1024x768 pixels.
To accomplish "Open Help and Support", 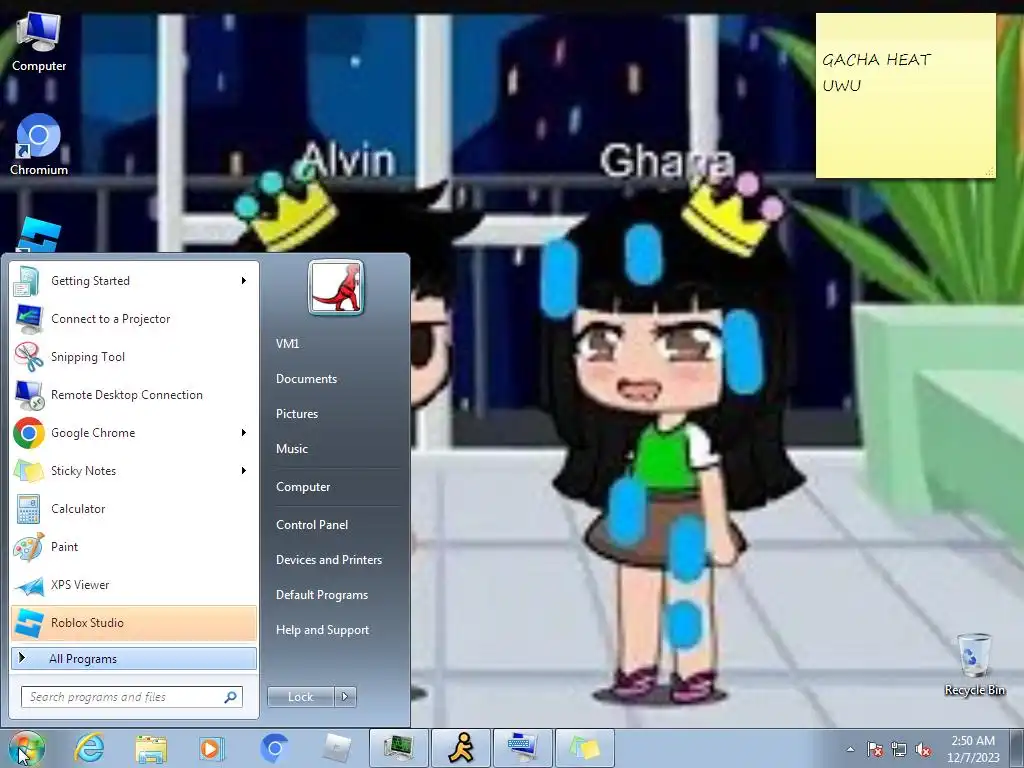I will 323,630.
